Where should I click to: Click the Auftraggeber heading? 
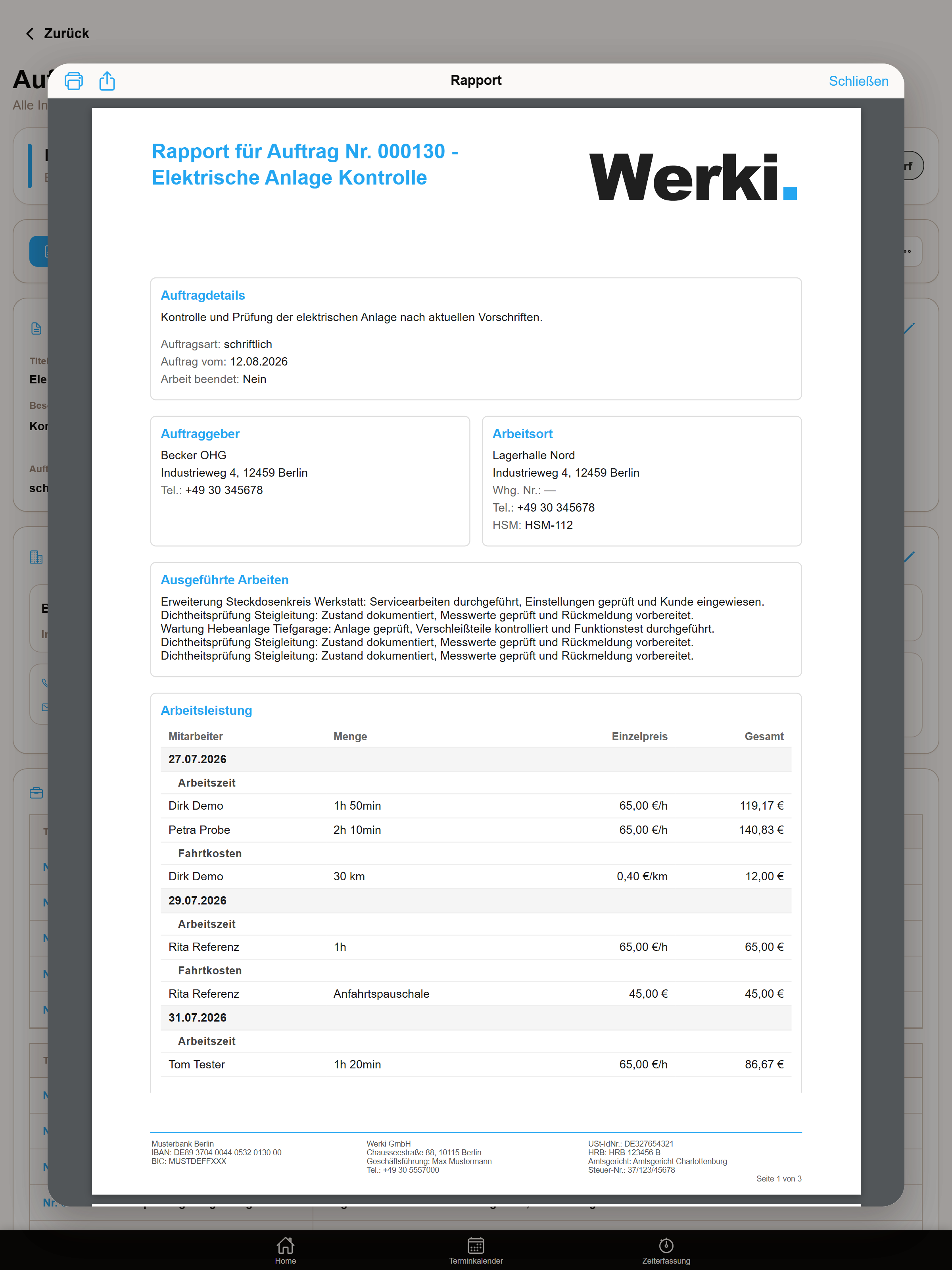[200, 433]
